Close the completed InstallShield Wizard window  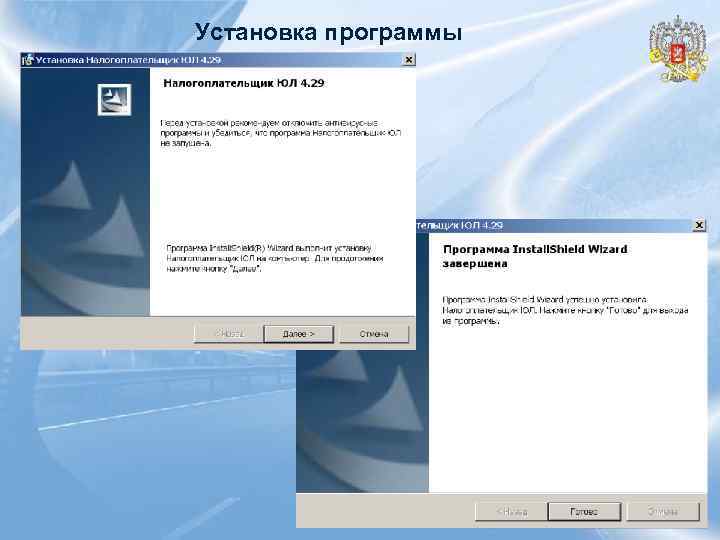699,225
